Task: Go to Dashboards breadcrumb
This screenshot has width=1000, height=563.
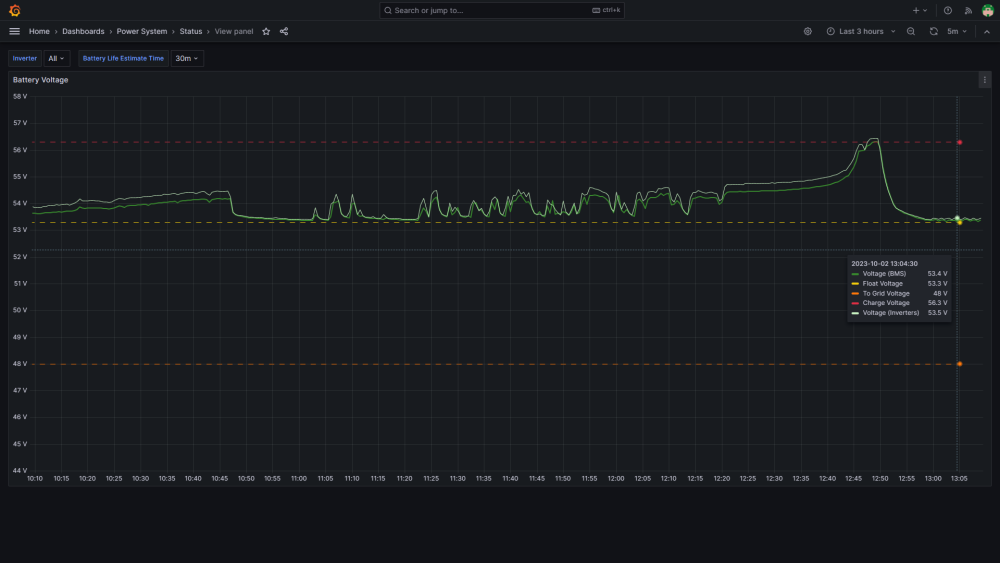Action: coord(83,31)
